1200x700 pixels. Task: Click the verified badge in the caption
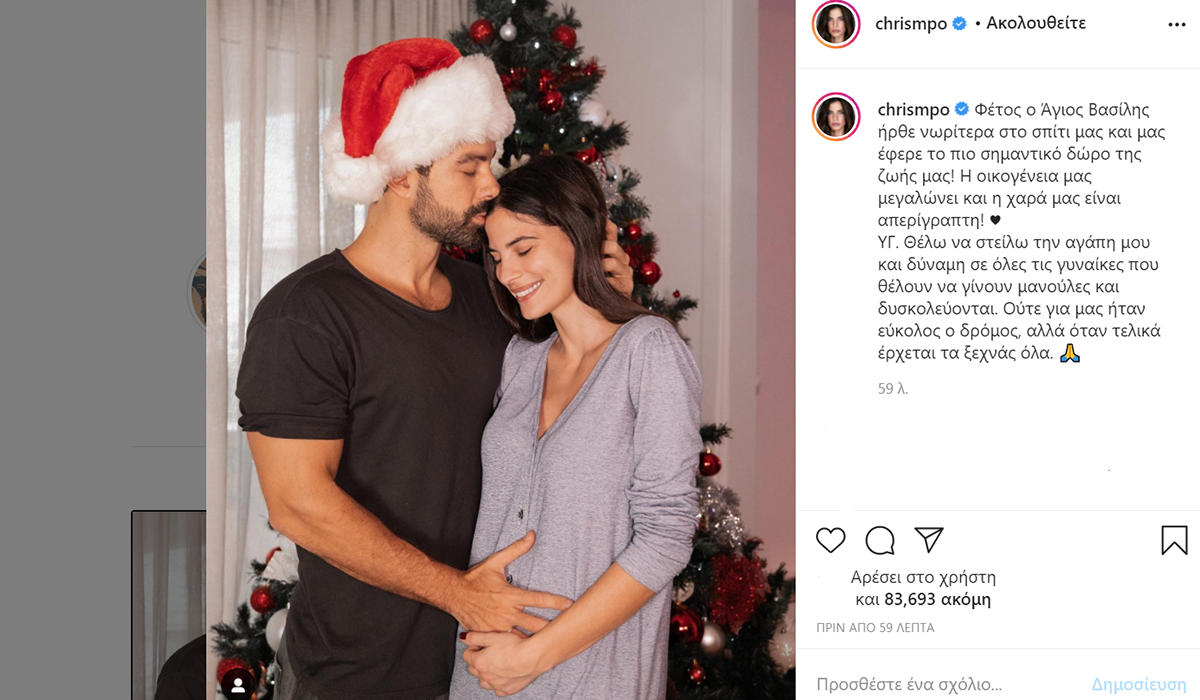click(x=960, y=109)
